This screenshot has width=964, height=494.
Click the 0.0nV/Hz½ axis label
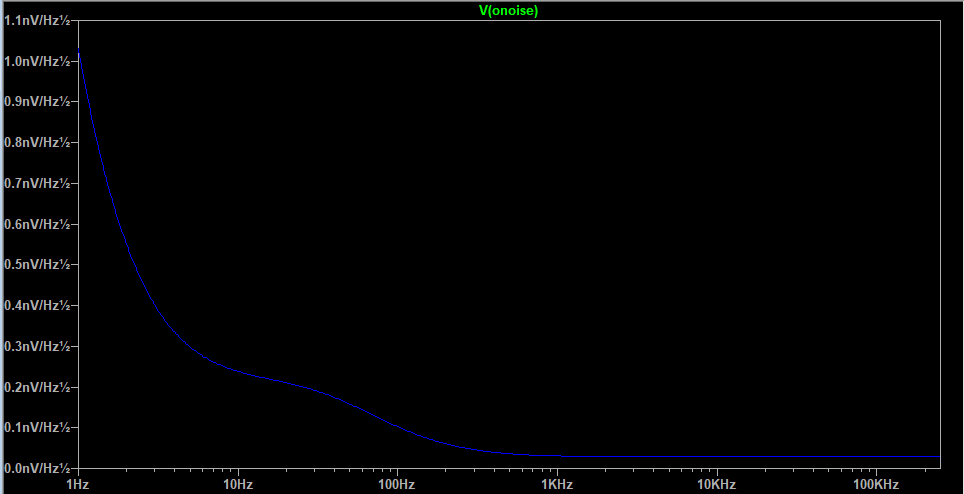click(x=37, y=468)
